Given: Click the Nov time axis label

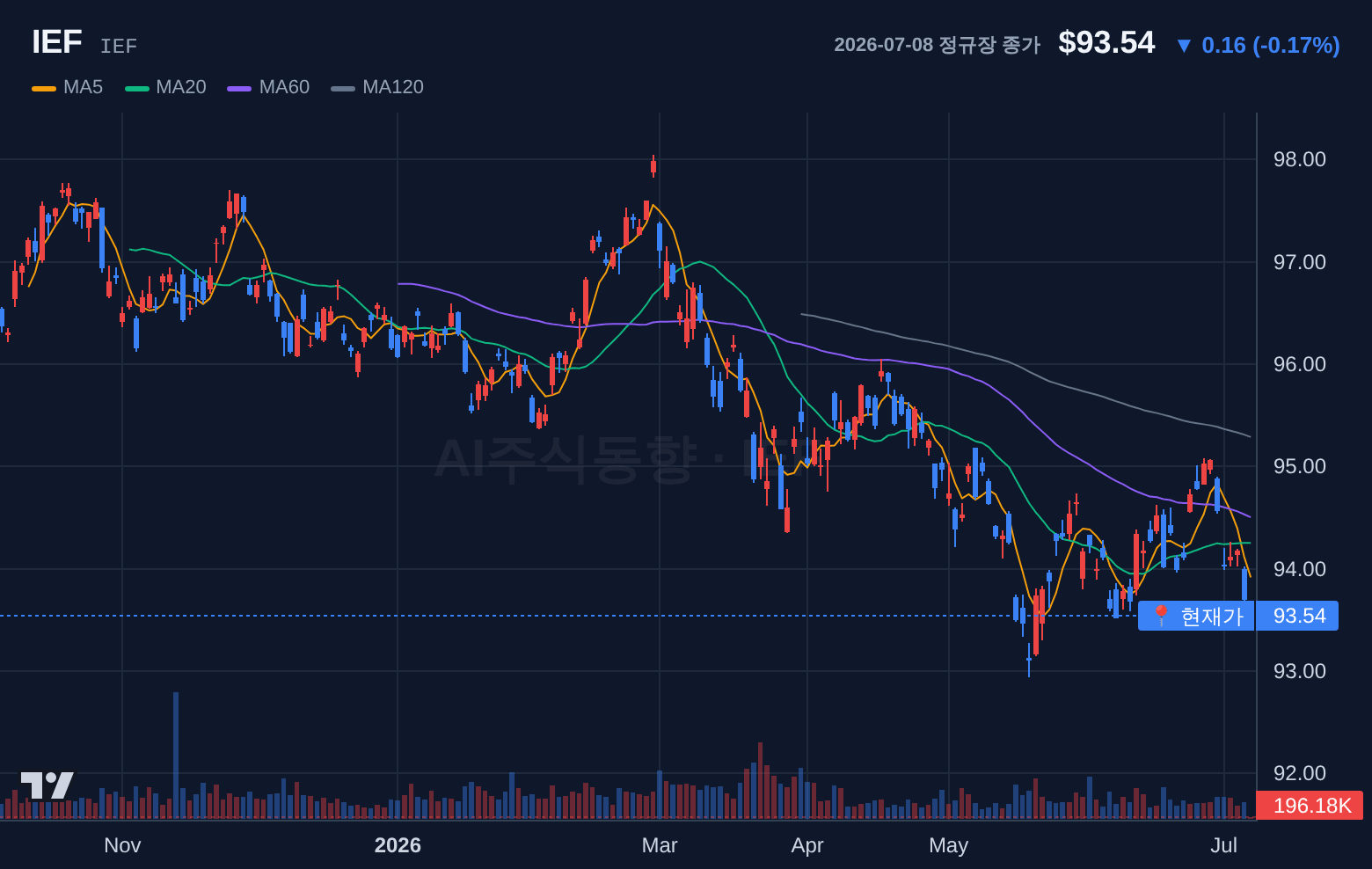Looking at the screenshot, I should coord(122,845).
